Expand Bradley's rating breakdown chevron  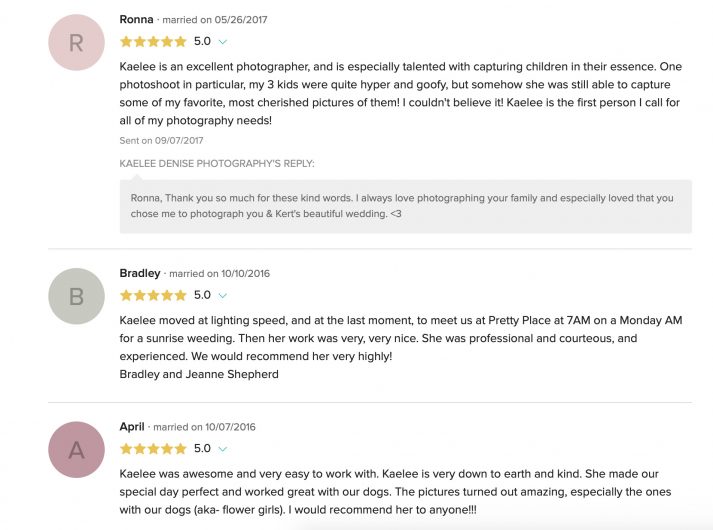click(x=223, y=296)
